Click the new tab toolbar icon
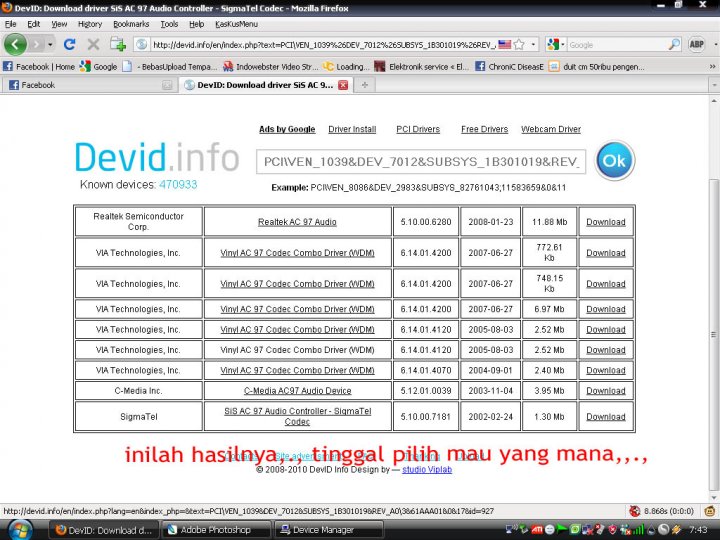The width and height of the screenshot is (720, 540). pyautogui.click(x=118, y=45)
